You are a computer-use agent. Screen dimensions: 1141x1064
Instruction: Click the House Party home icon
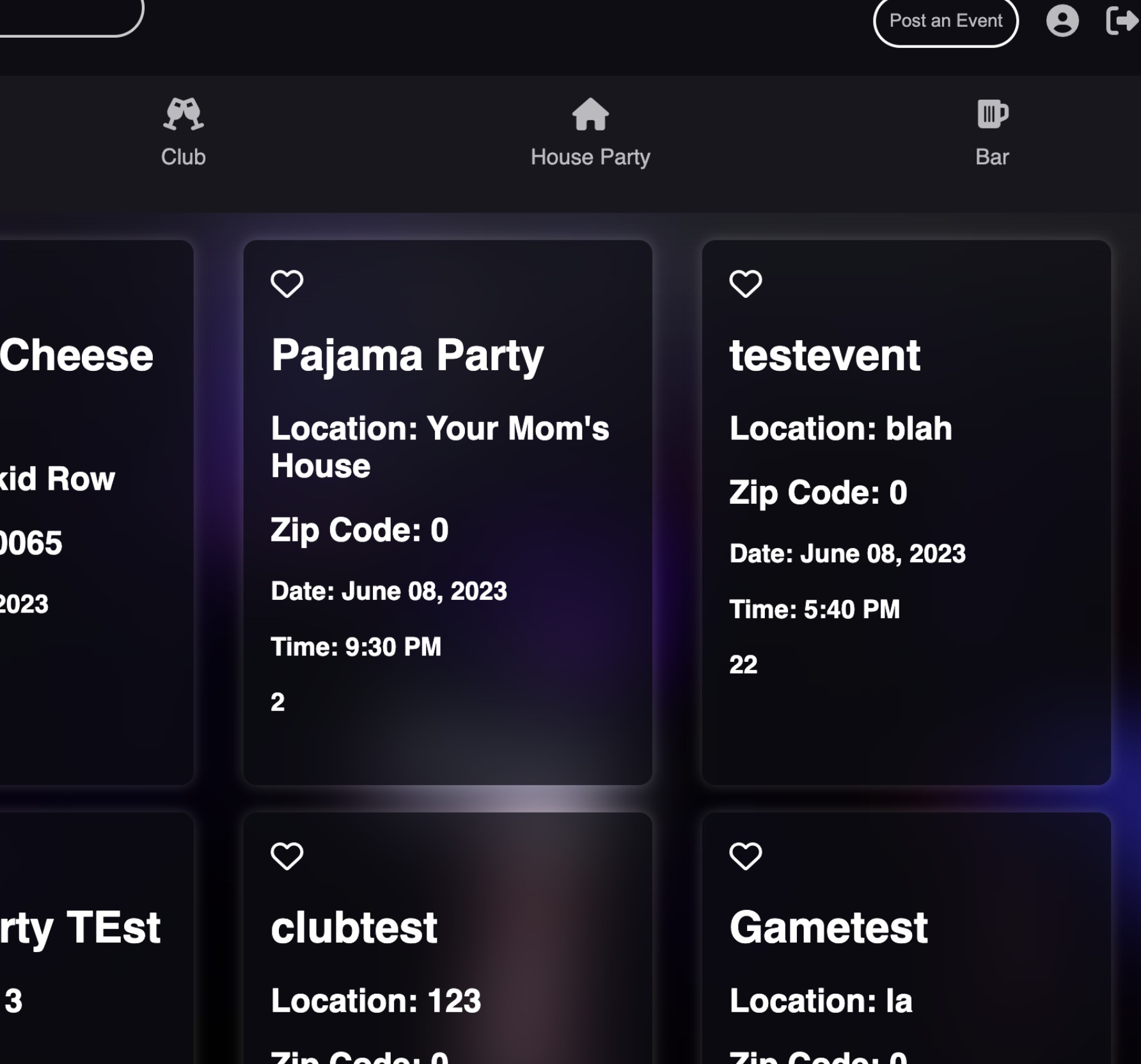point(590,114)
